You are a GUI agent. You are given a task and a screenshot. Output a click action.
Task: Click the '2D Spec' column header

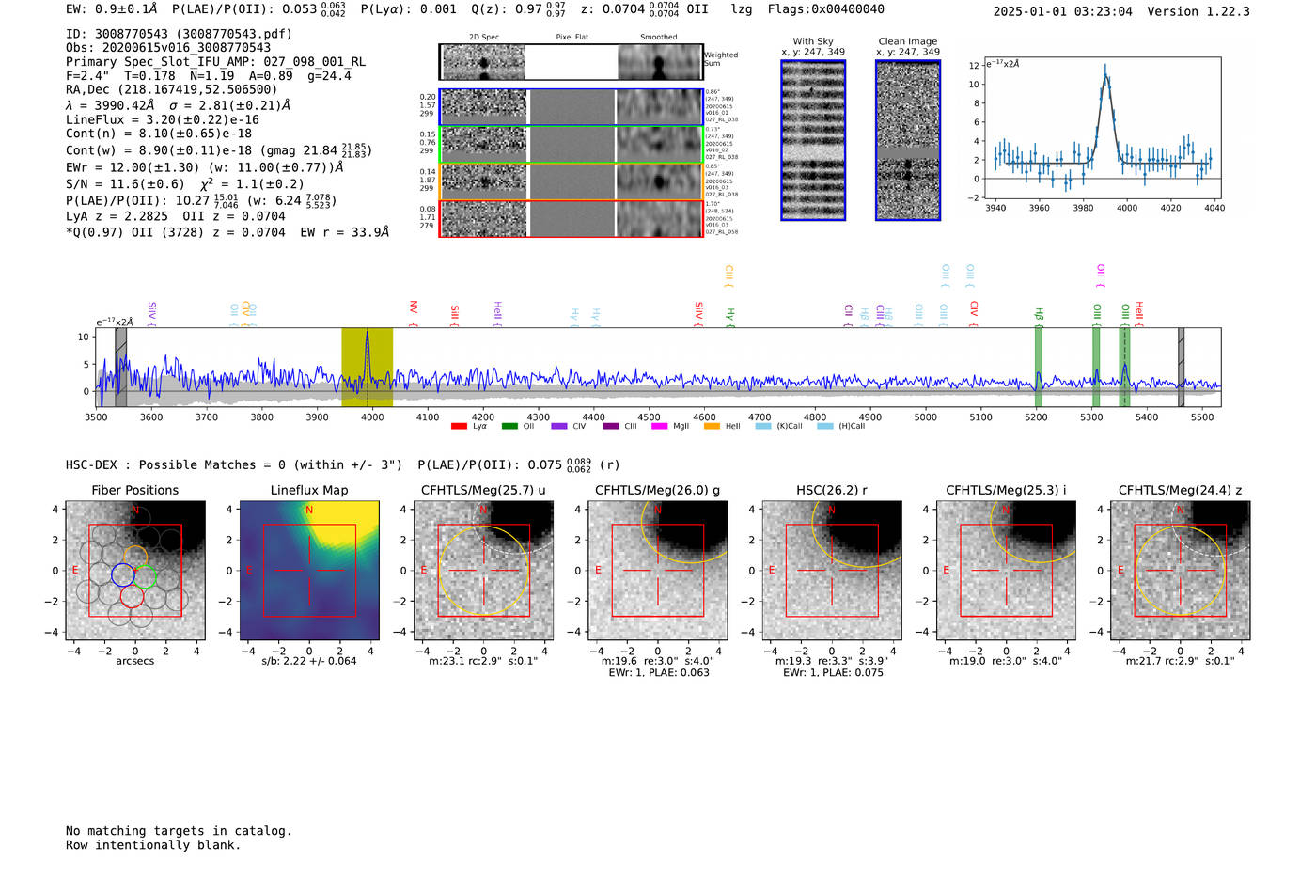click(484, 37)
